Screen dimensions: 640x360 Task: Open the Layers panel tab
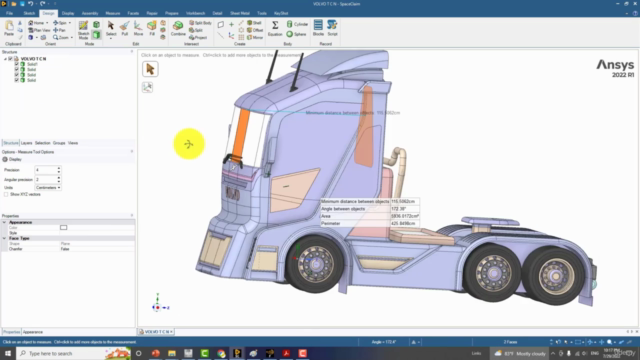click(27, 143)
